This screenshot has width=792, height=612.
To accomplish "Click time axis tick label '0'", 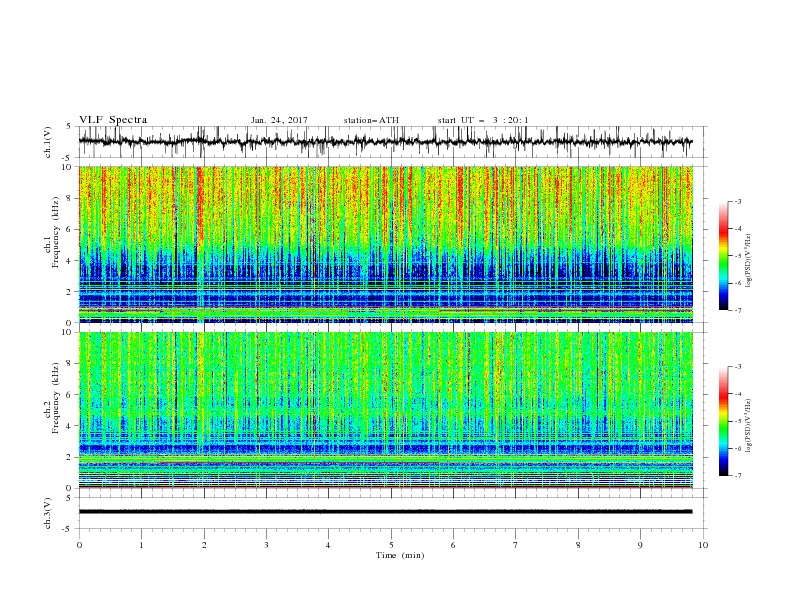I will tap(79, 545).
